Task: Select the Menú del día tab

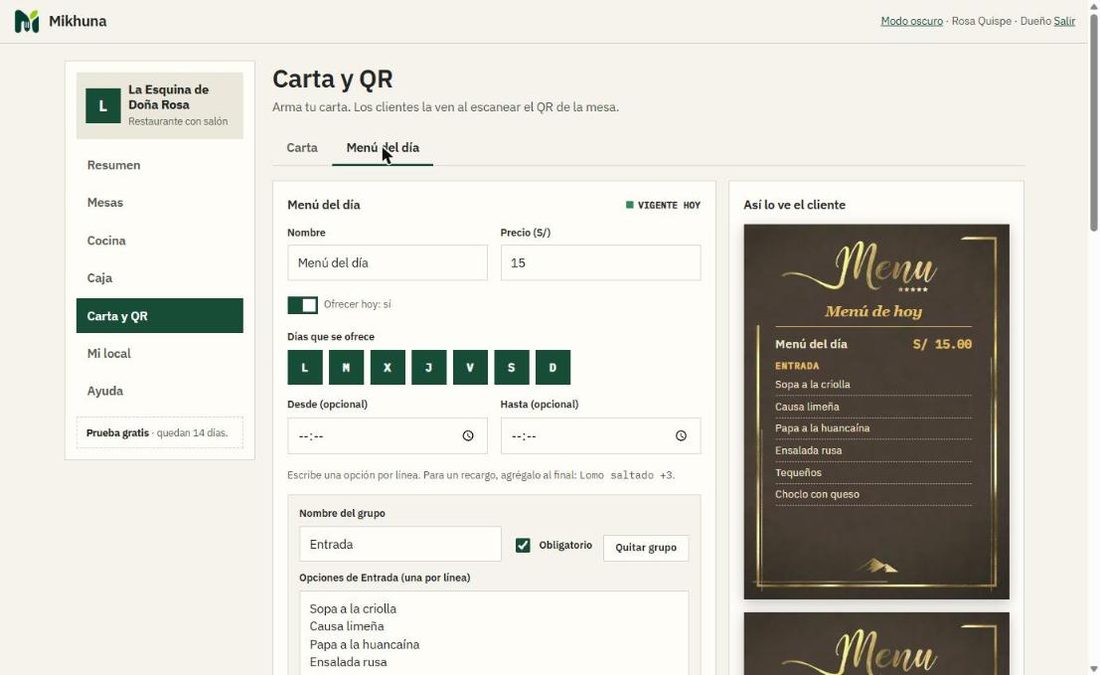Action: [x=382, y=148]
